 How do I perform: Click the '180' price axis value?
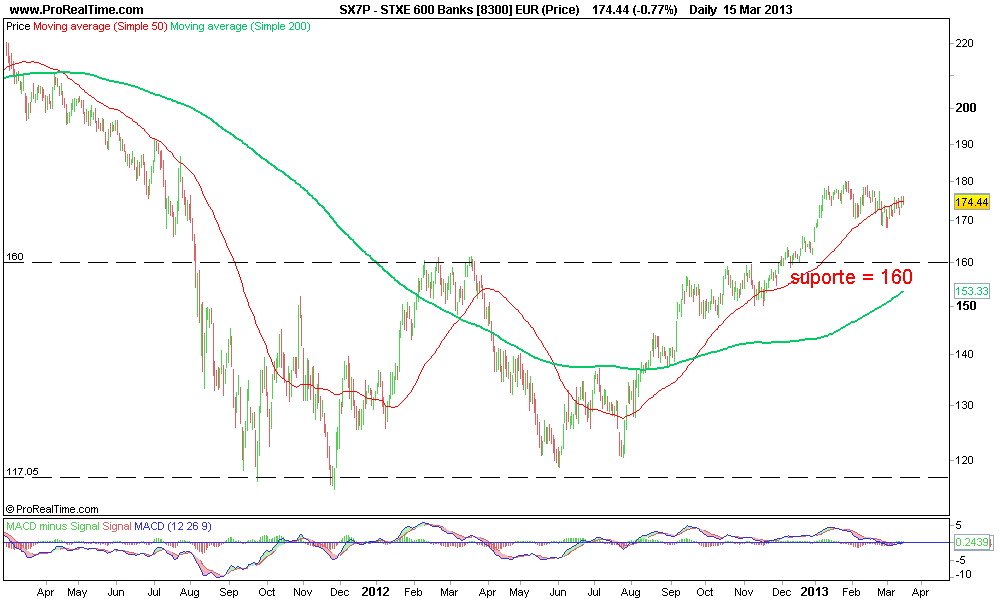964,181
